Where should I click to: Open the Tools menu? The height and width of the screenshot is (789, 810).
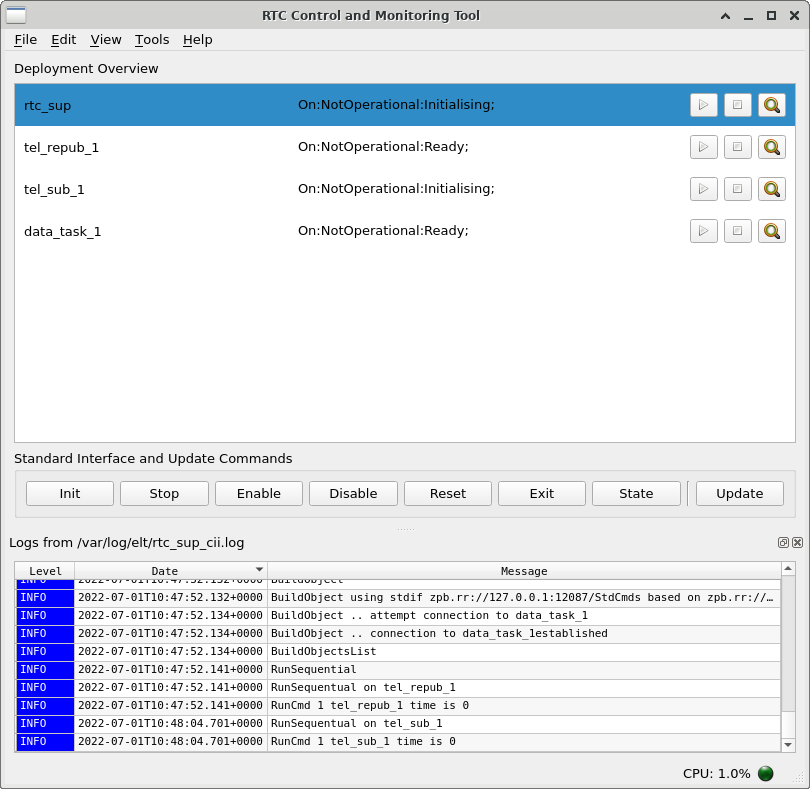click(152, 40)
